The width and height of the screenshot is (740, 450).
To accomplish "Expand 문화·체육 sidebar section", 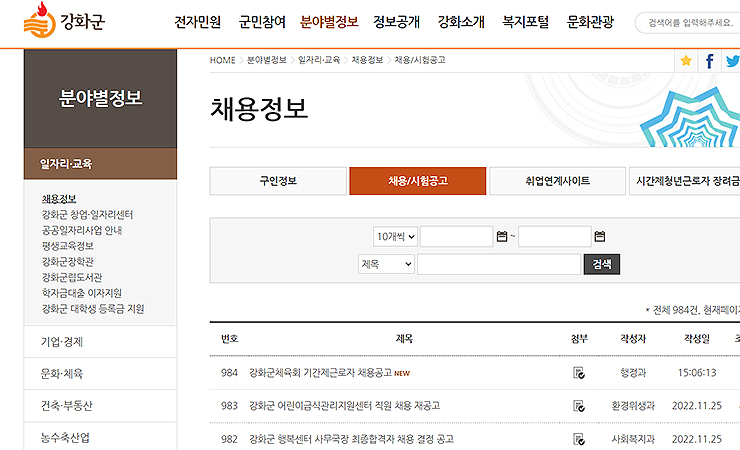I will [x=100, y=374].
